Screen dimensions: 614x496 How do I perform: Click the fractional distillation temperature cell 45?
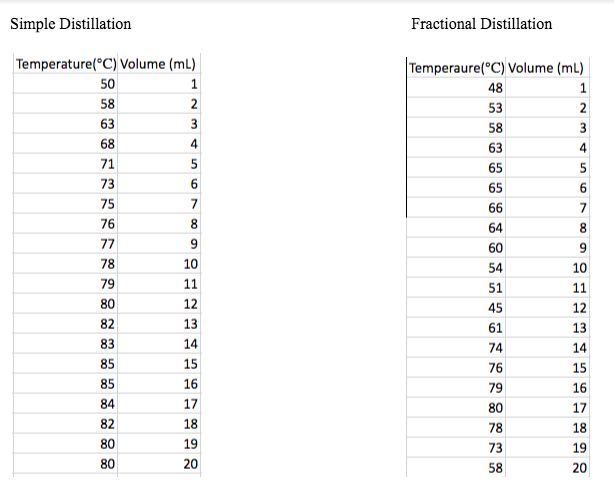[456, 307]
